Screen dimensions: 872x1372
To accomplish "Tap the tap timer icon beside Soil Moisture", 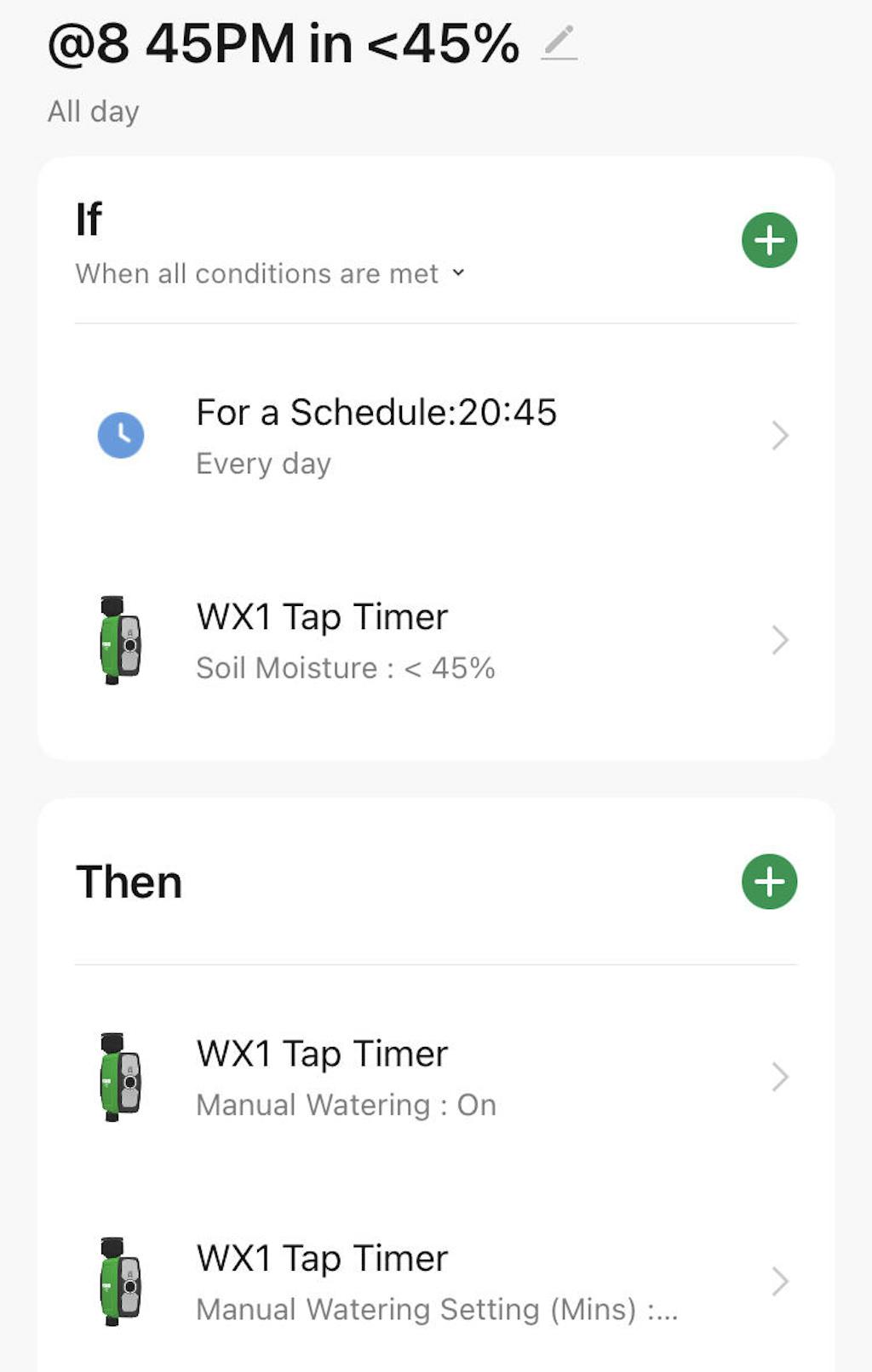I will [120, 640].
